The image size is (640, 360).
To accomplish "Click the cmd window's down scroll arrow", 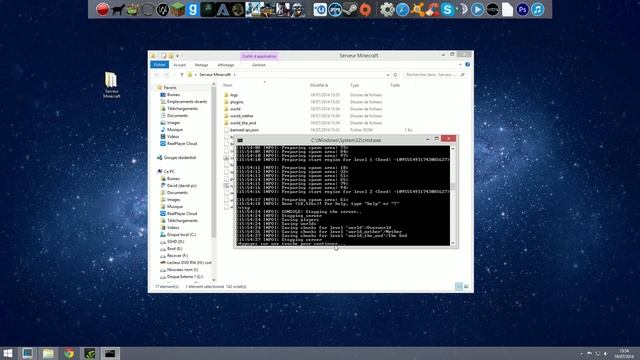I will click(x=453, y=243).
